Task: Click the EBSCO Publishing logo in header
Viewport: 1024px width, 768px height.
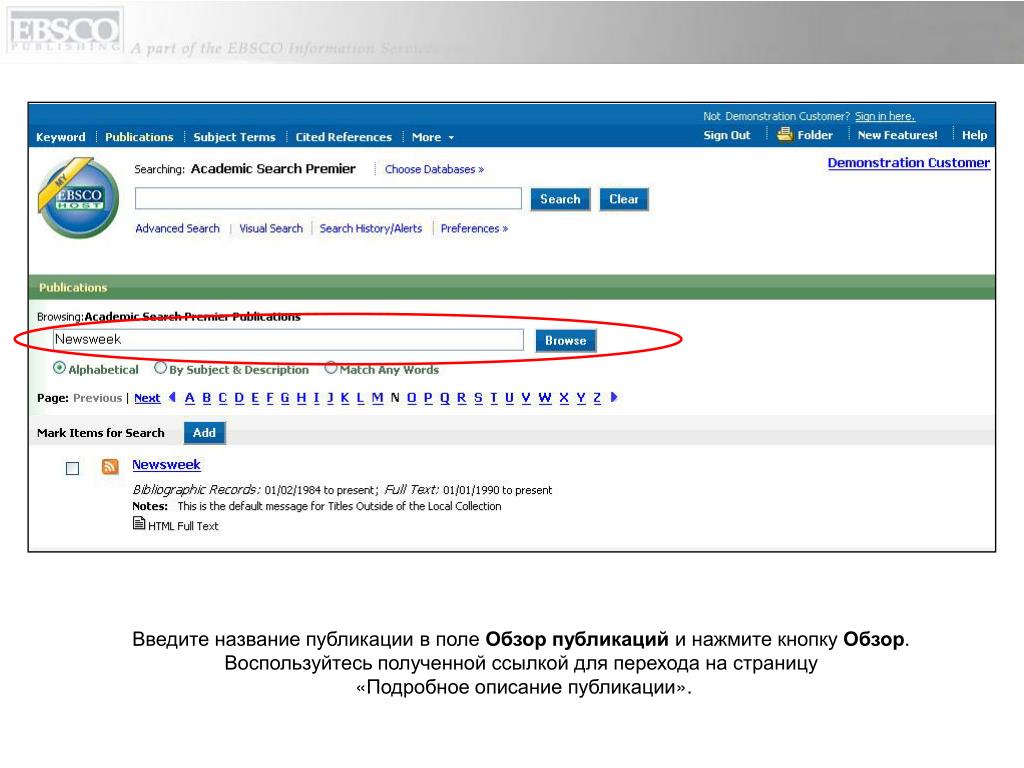Action: pos(64,31)
